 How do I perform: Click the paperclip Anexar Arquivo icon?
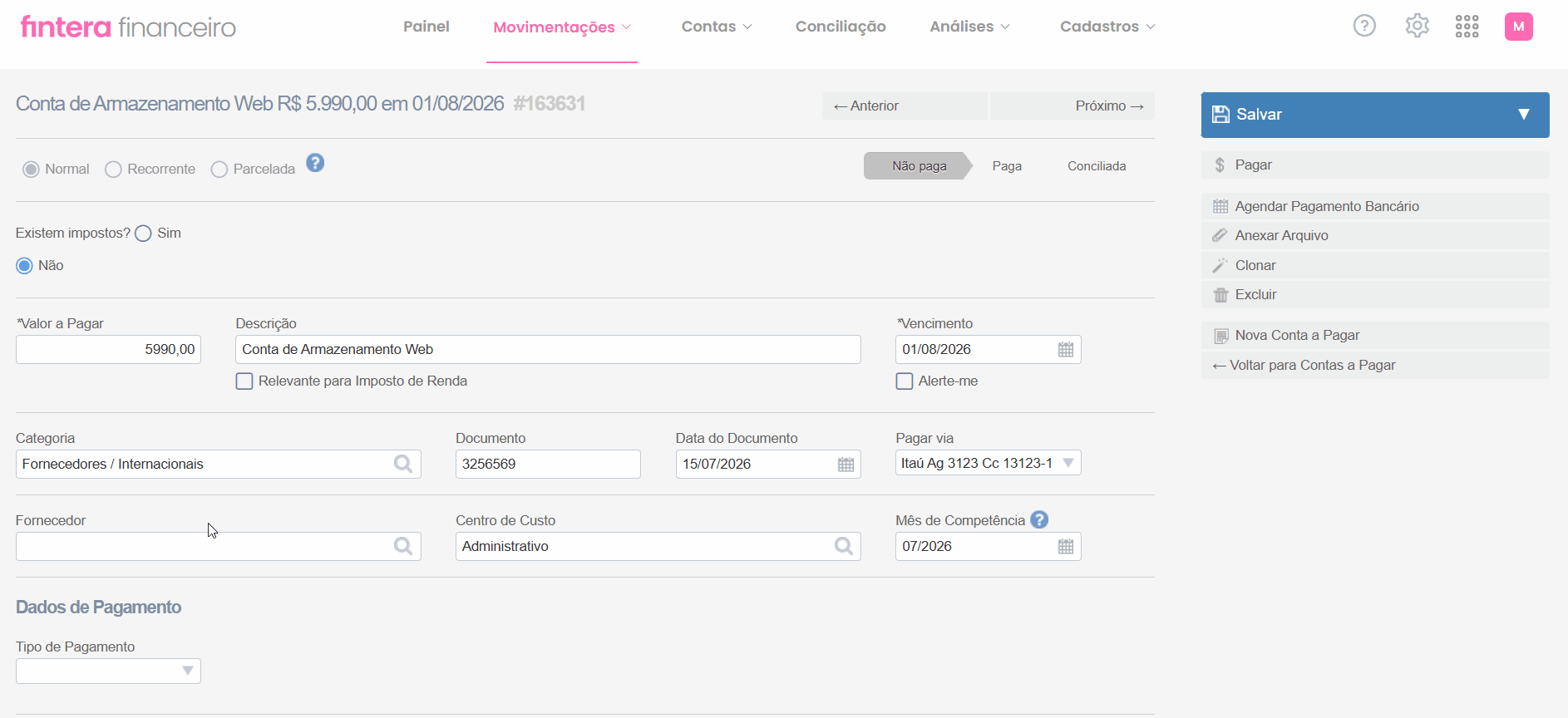[1220, 235]
